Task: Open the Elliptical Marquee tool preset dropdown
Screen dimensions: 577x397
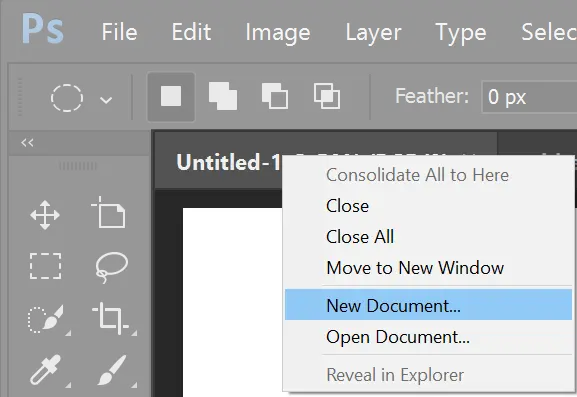Action: [106, 100]
